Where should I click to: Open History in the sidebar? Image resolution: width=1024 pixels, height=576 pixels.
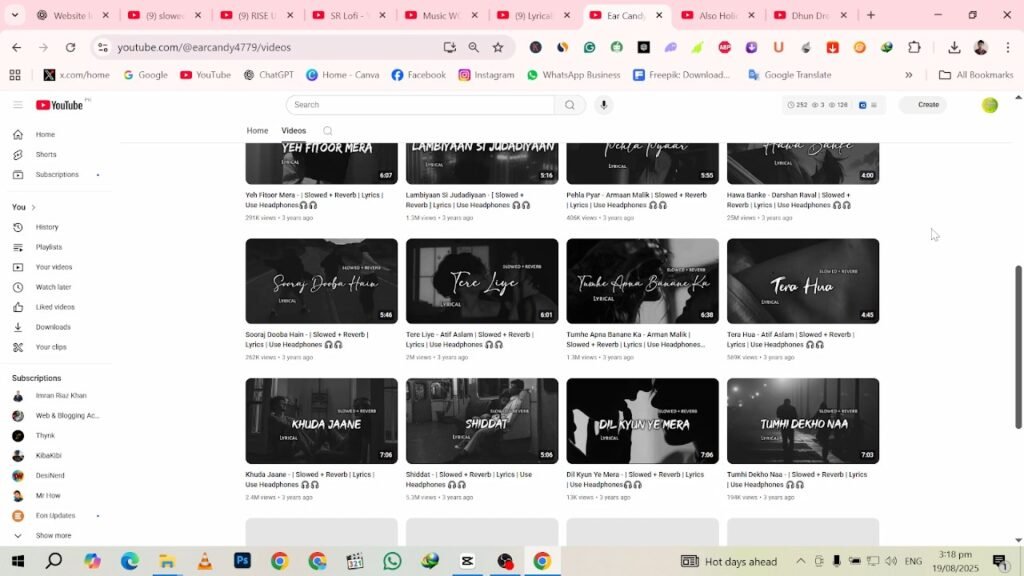tap(47, 227)
